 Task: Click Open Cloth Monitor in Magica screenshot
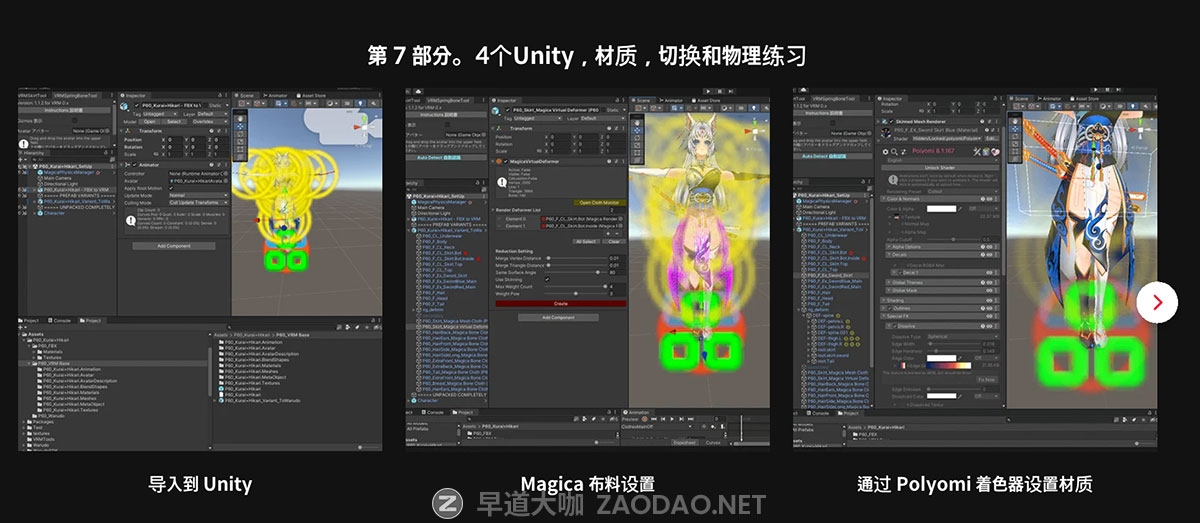[600, 203]
